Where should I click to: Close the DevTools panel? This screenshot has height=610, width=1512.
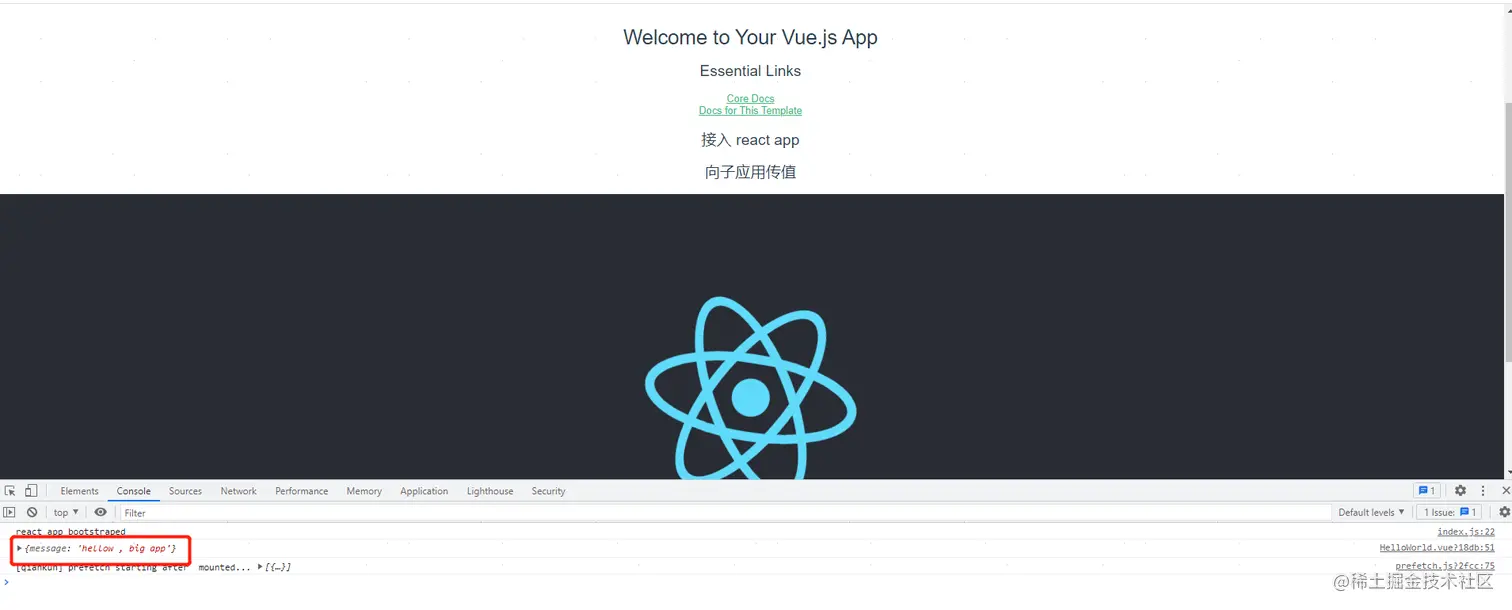click(1506, 491)
